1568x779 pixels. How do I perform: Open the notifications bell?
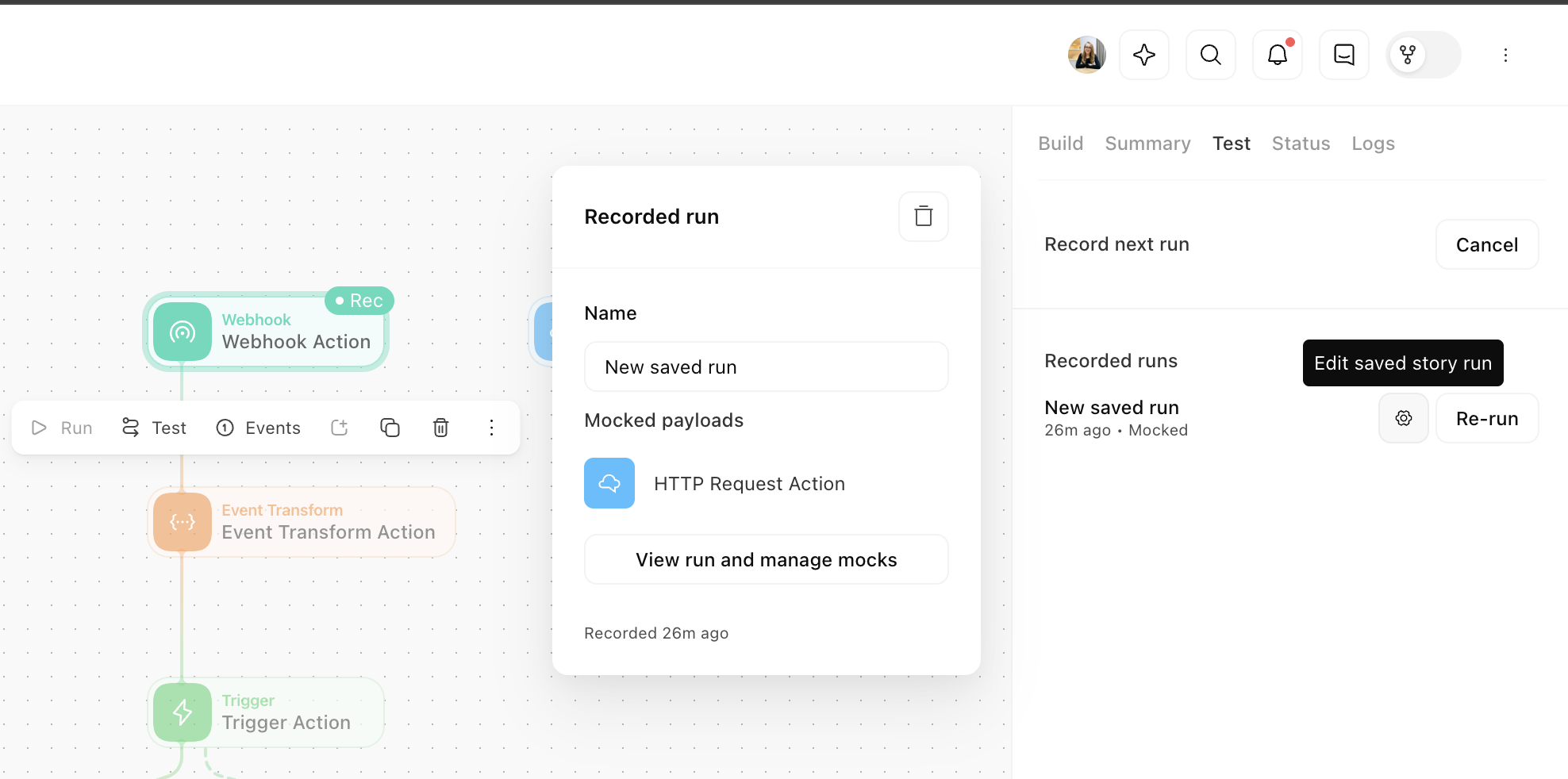[x=1277, y=55]
